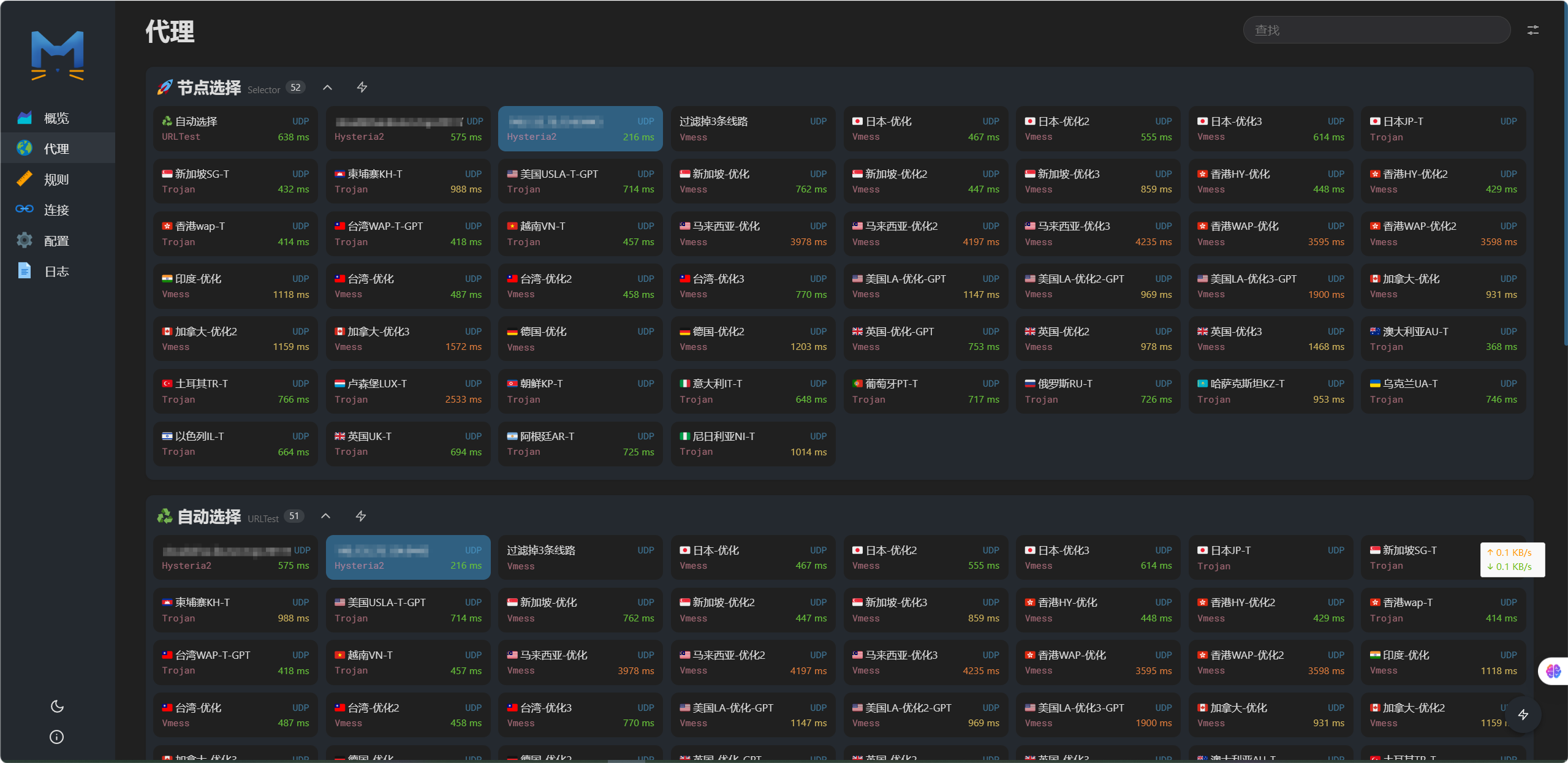
Task: Click the floating lightning test-all button
Action: pos(1523,714)
